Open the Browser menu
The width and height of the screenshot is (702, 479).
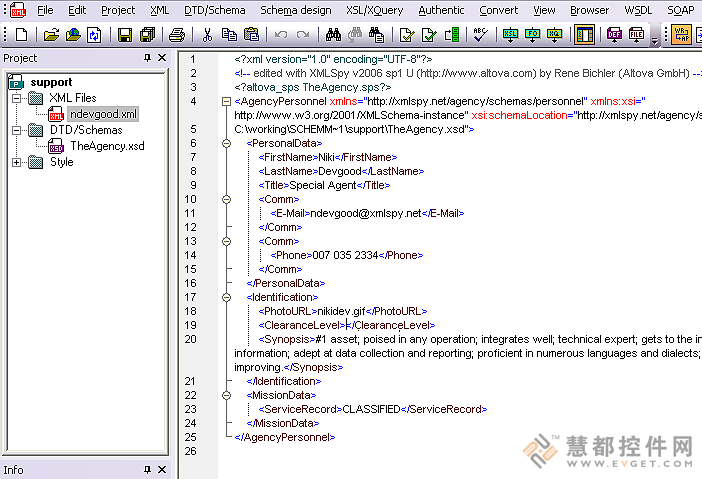[x=589, y=10]
